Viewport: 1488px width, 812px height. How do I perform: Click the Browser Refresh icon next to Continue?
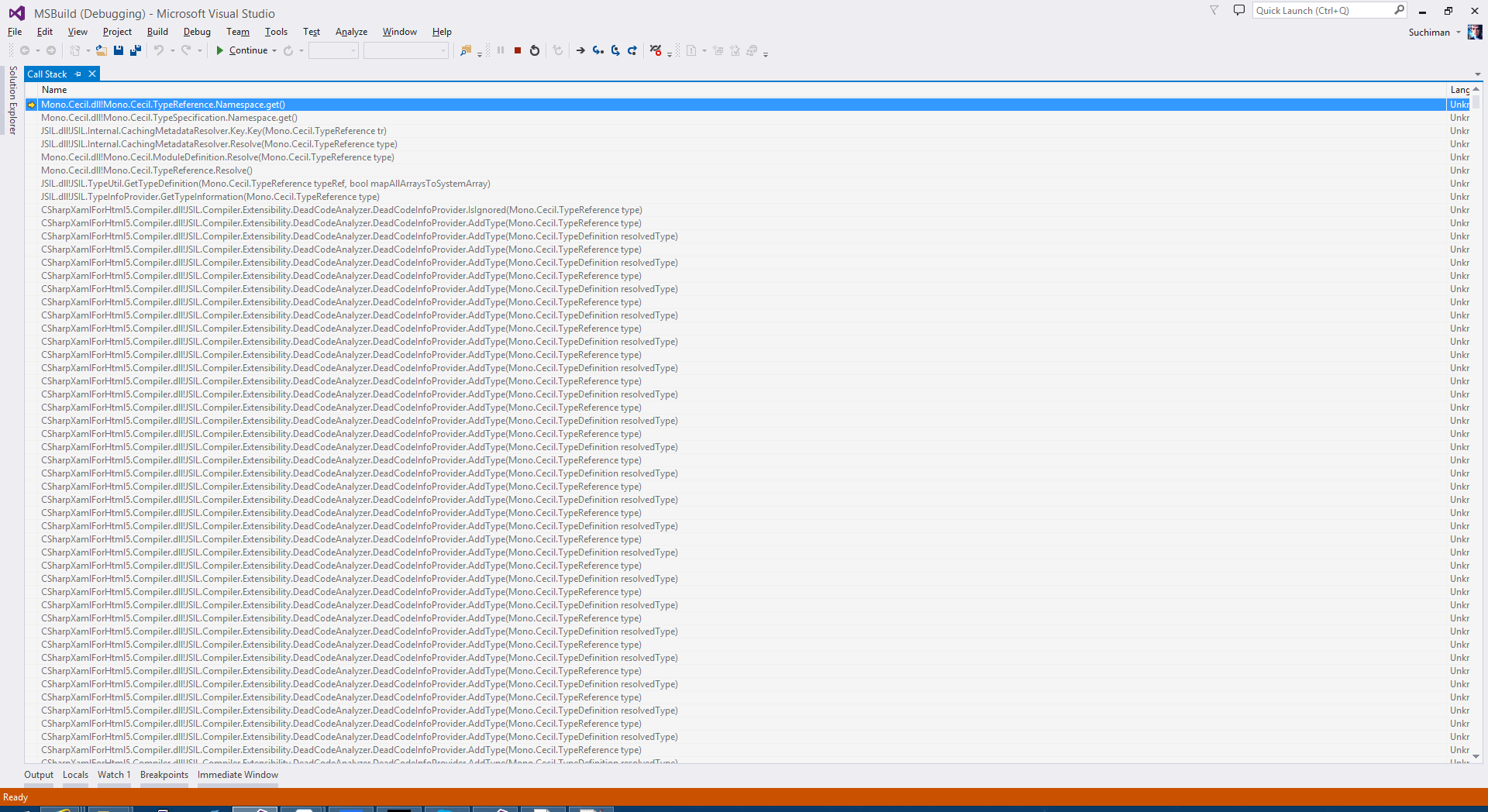[288, 50]
